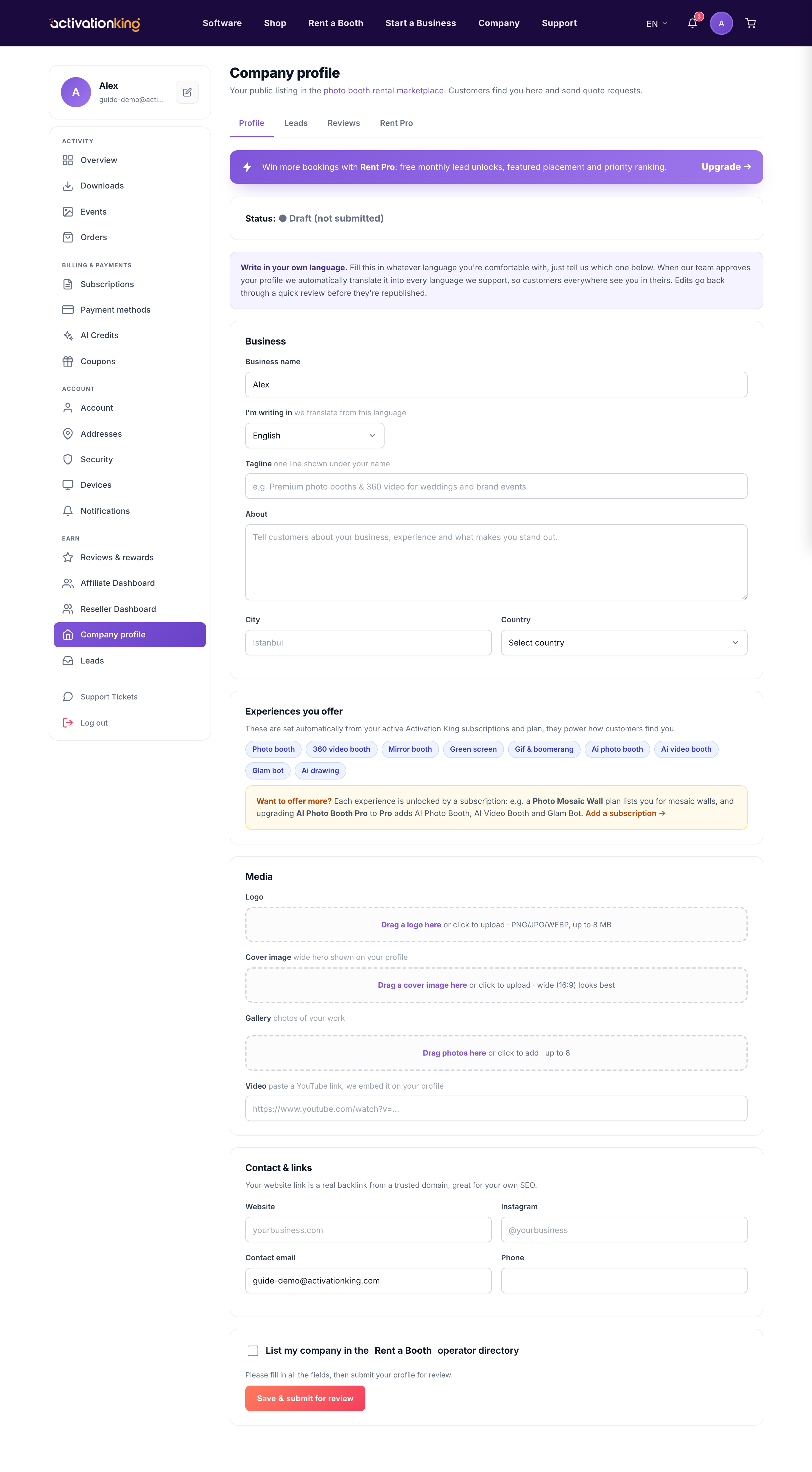
Task: Click the Reviews & rewards star icon
Action: (x=68, y=557)
